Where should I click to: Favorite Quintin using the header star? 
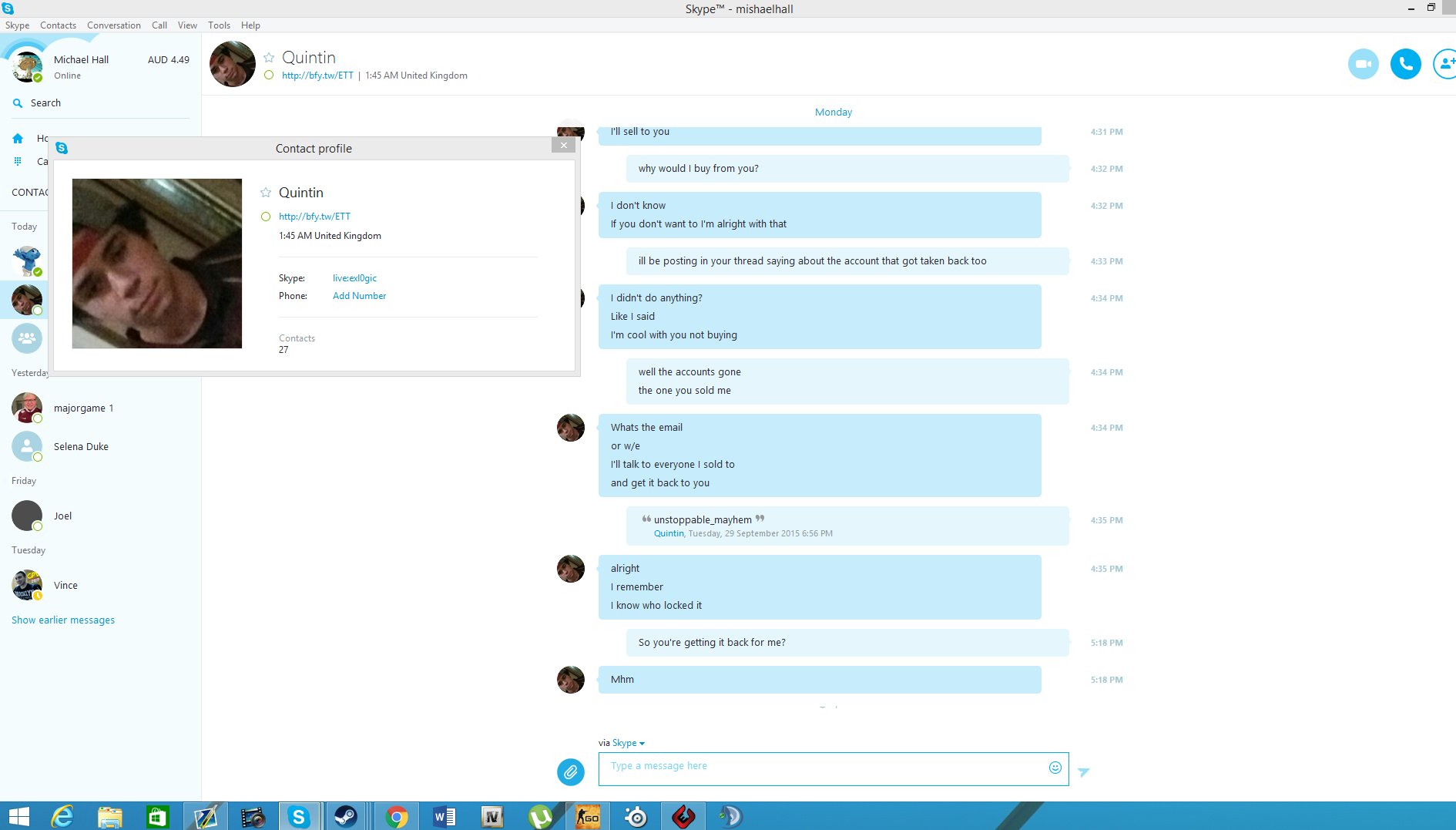tap(269, 58)
